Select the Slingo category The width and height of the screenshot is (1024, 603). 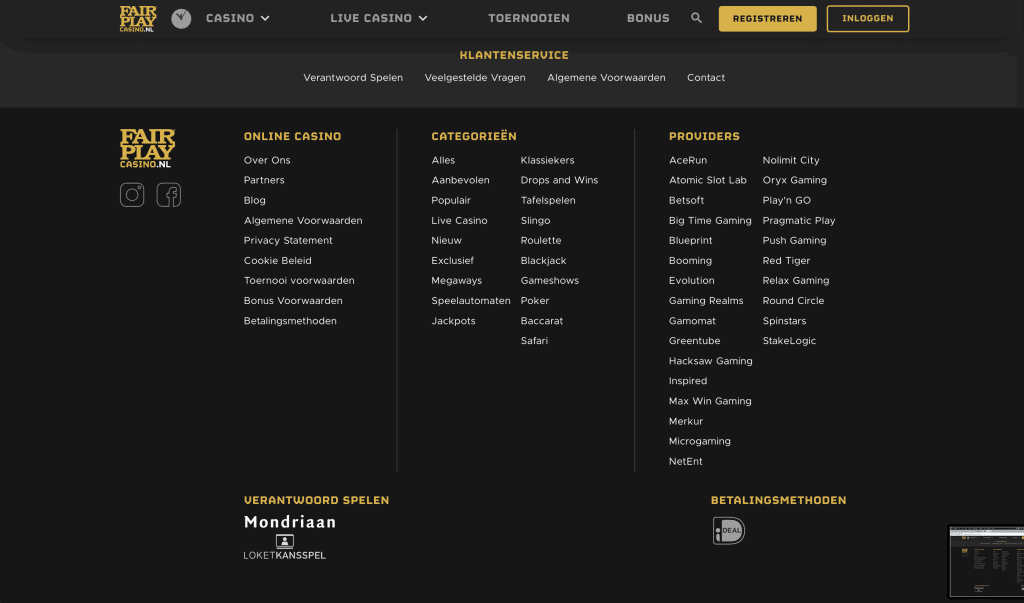[x=536, y=221]
